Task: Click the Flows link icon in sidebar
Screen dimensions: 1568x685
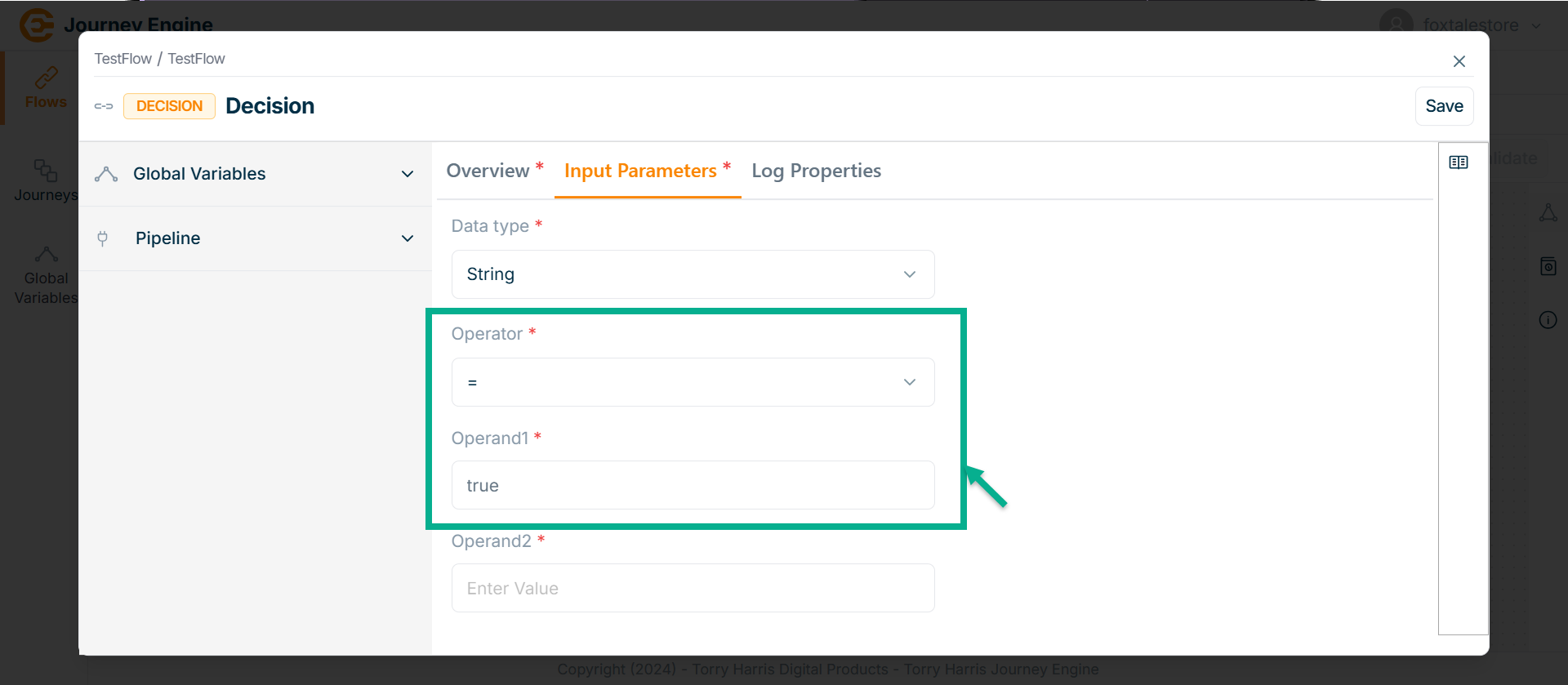Action: click(46, 78)
